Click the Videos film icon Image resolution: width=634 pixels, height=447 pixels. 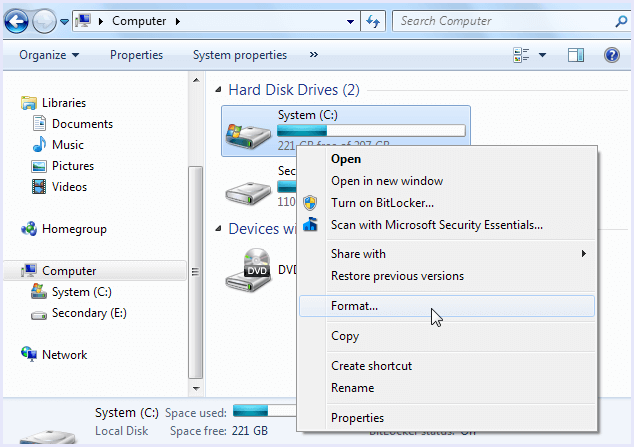[x=39, y=187]
